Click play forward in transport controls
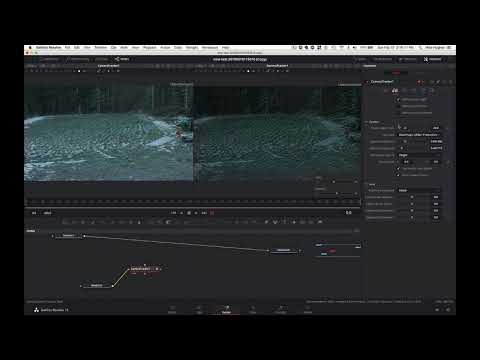The image size is (480, 360). click(196, 213)
